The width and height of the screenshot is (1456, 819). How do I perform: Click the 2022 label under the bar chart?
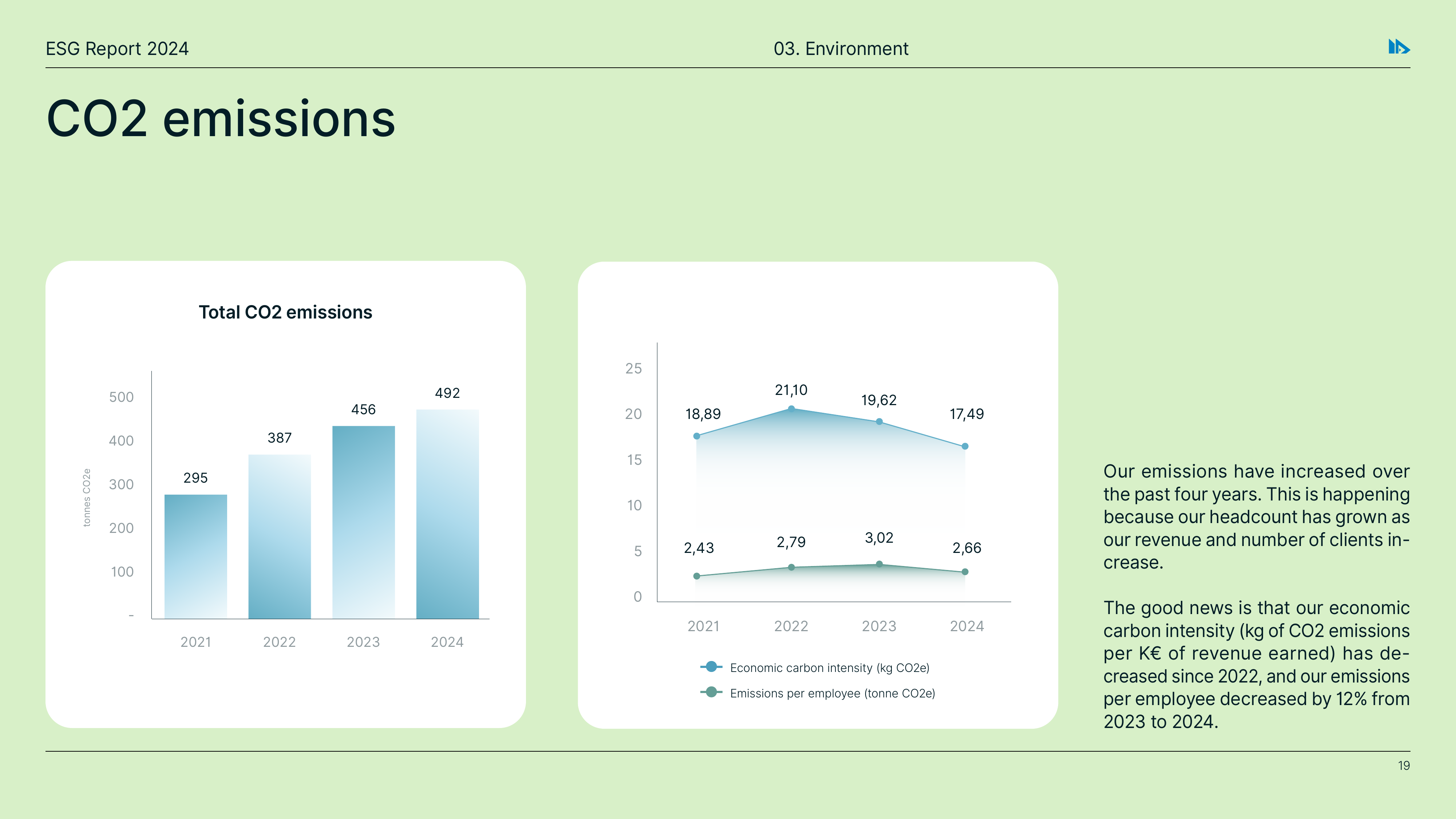[279, 642]
